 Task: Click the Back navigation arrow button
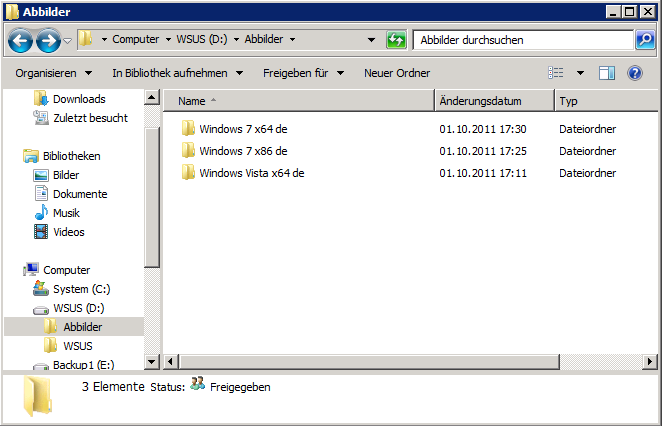[x=21, y=41]
